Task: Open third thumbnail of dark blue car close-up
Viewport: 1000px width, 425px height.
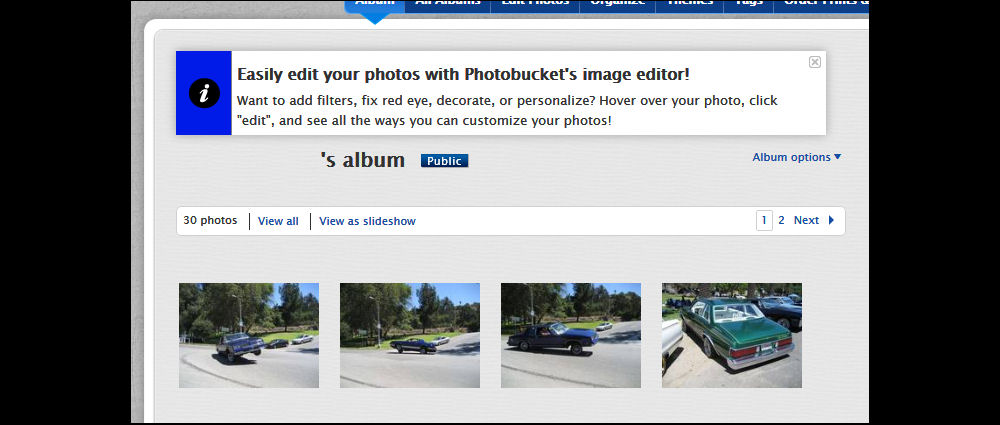Action: coord(571,336)
